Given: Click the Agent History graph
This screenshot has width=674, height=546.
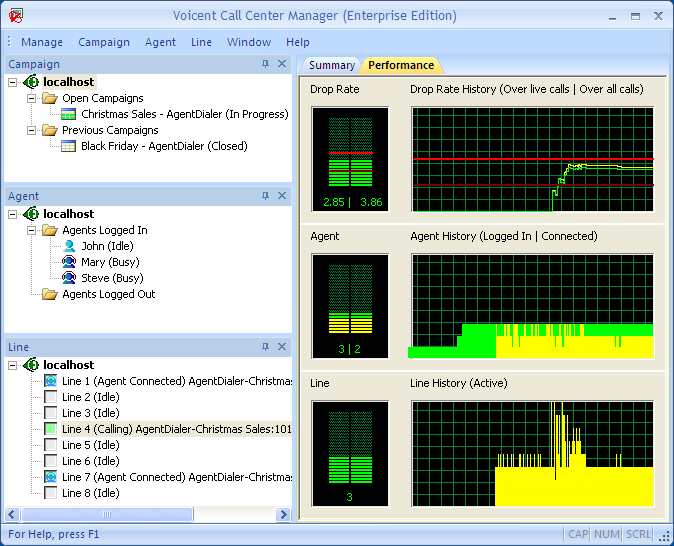Looking at the screenshot, I should 533,306.
